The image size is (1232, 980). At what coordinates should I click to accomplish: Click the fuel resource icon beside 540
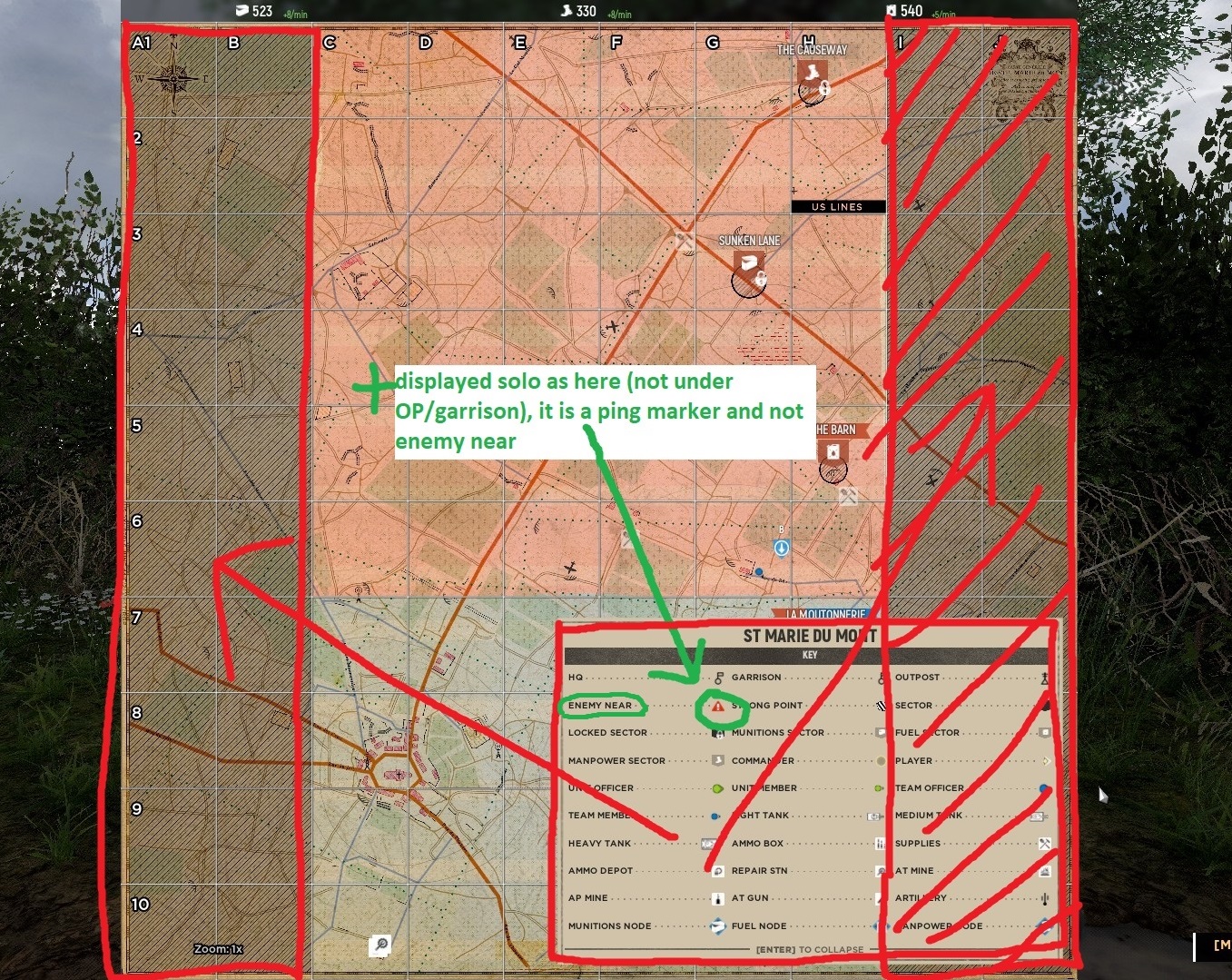(891, 11)
